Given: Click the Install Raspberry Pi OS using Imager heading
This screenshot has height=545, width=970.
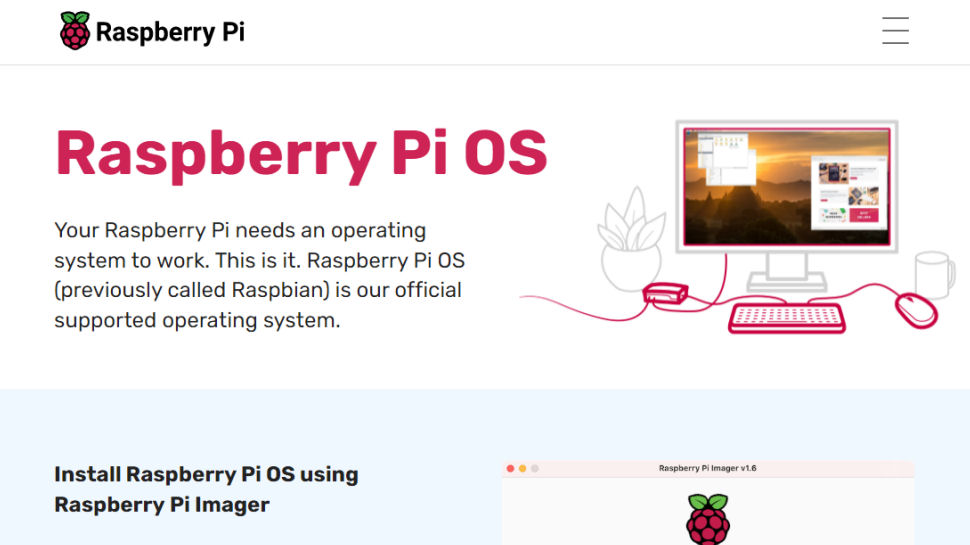Looking at the screenshot, I should tap(206, 489).
